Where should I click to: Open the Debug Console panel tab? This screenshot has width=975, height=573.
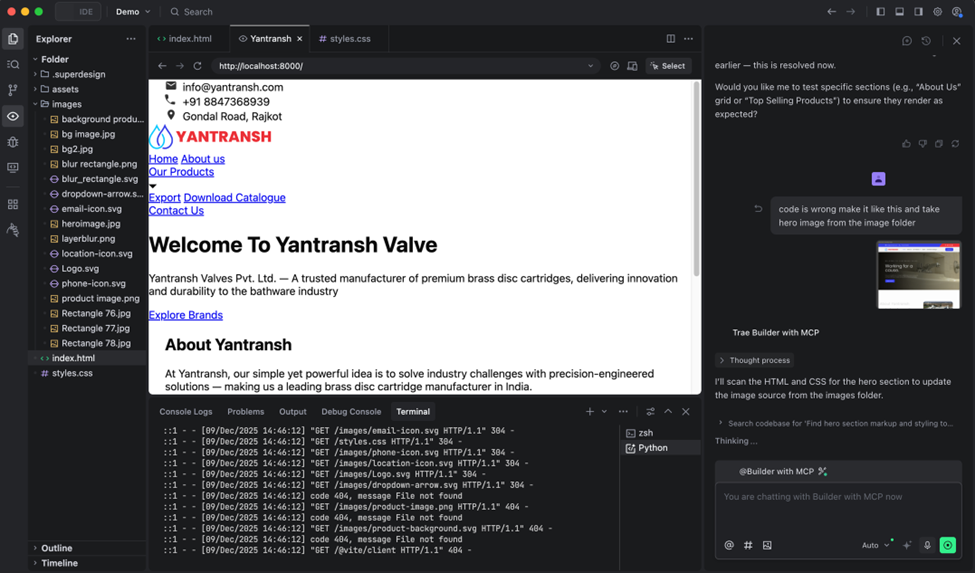point(351,411)
